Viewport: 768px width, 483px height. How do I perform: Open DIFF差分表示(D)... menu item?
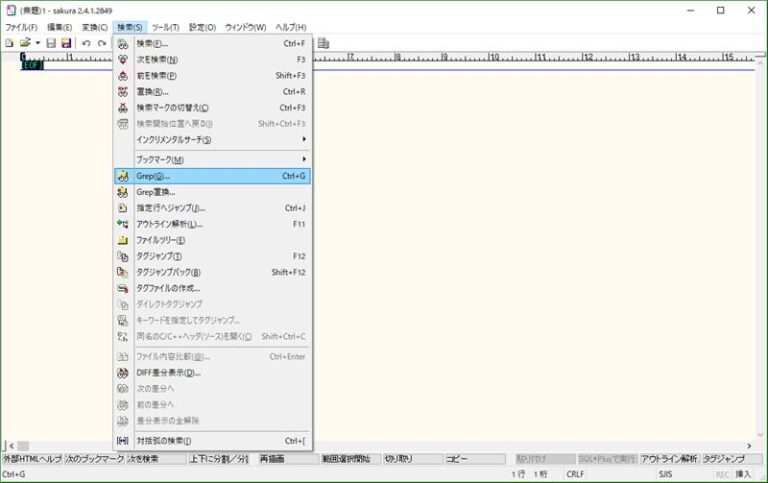click(x=168, y=372)
